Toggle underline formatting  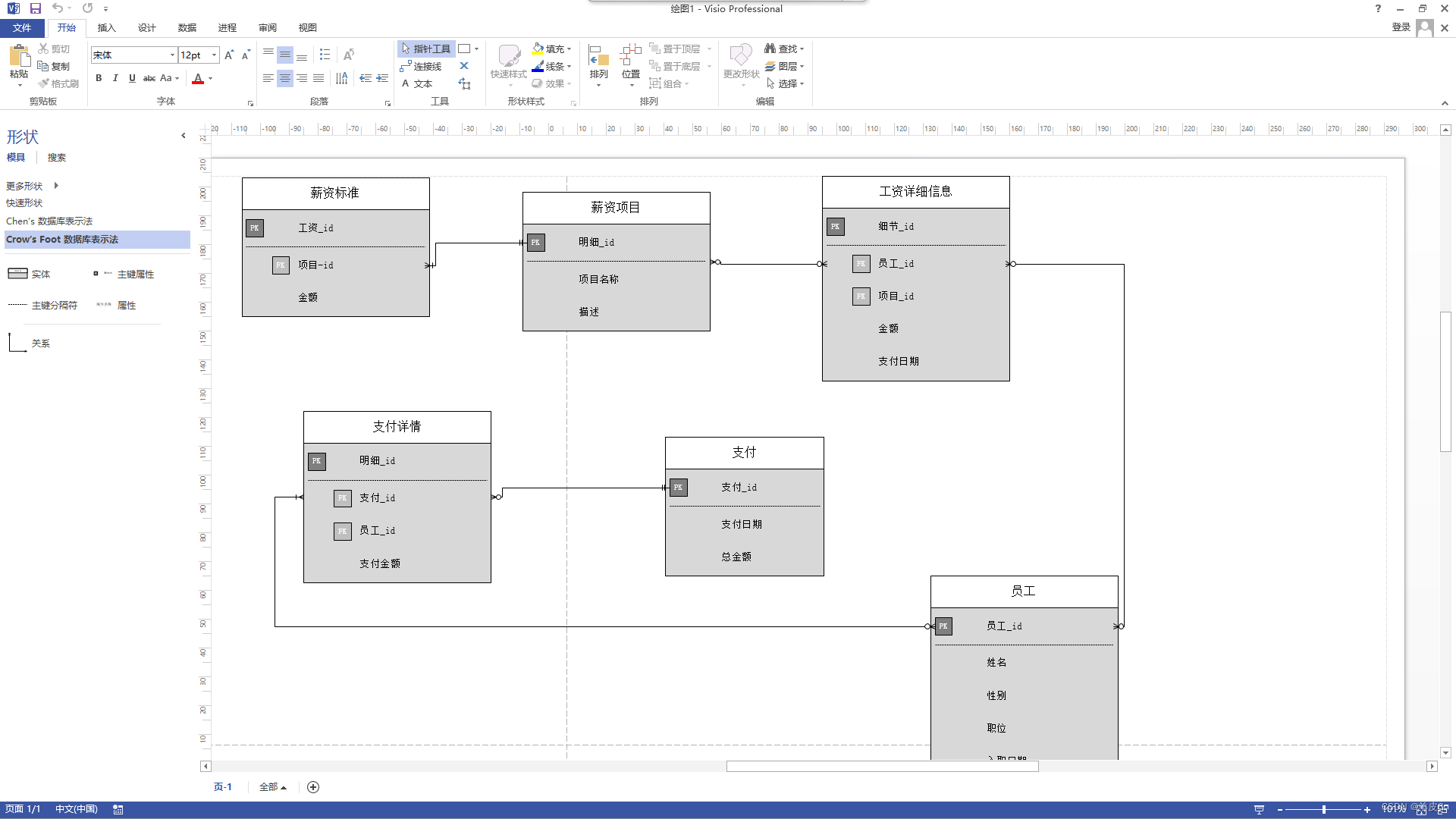pos(132,78)
